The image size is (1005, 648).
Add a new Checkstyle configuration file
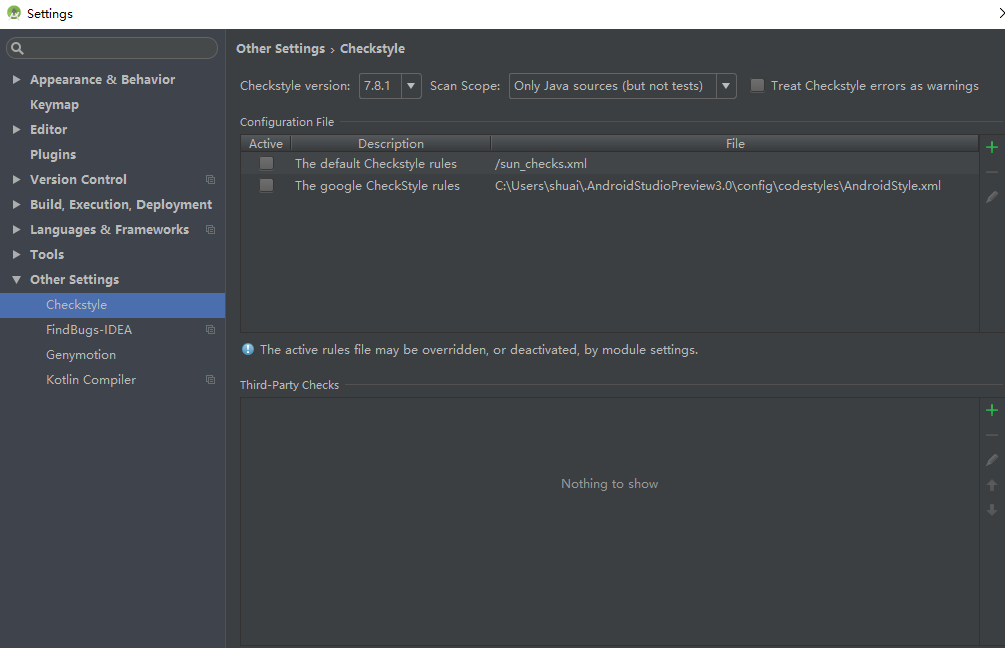click(992, 147)
